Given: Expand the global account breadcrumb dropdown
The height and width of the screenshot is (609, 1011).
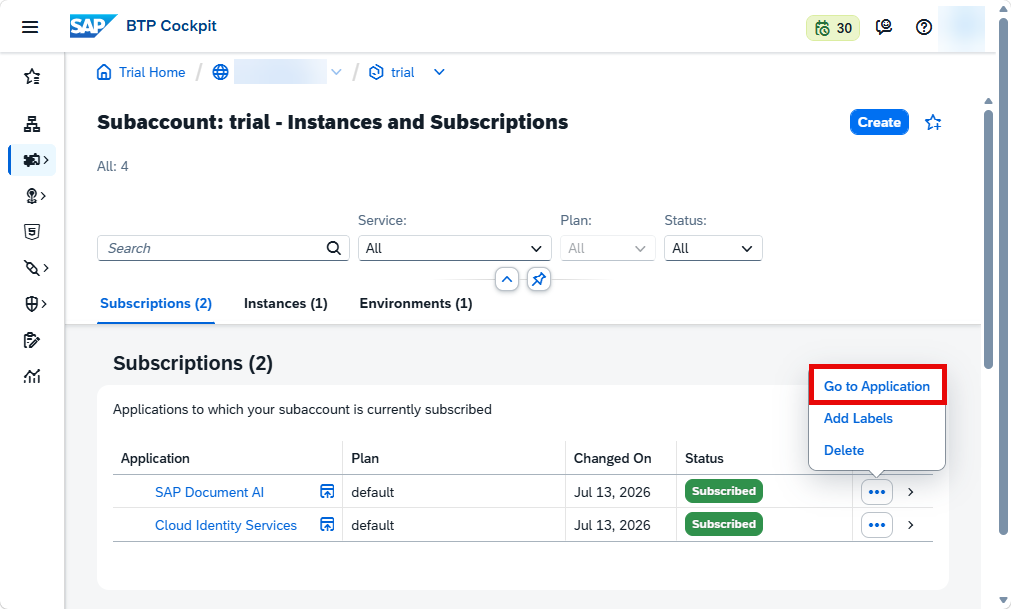Looking at the screenshot, I should (x=336, y=72).
